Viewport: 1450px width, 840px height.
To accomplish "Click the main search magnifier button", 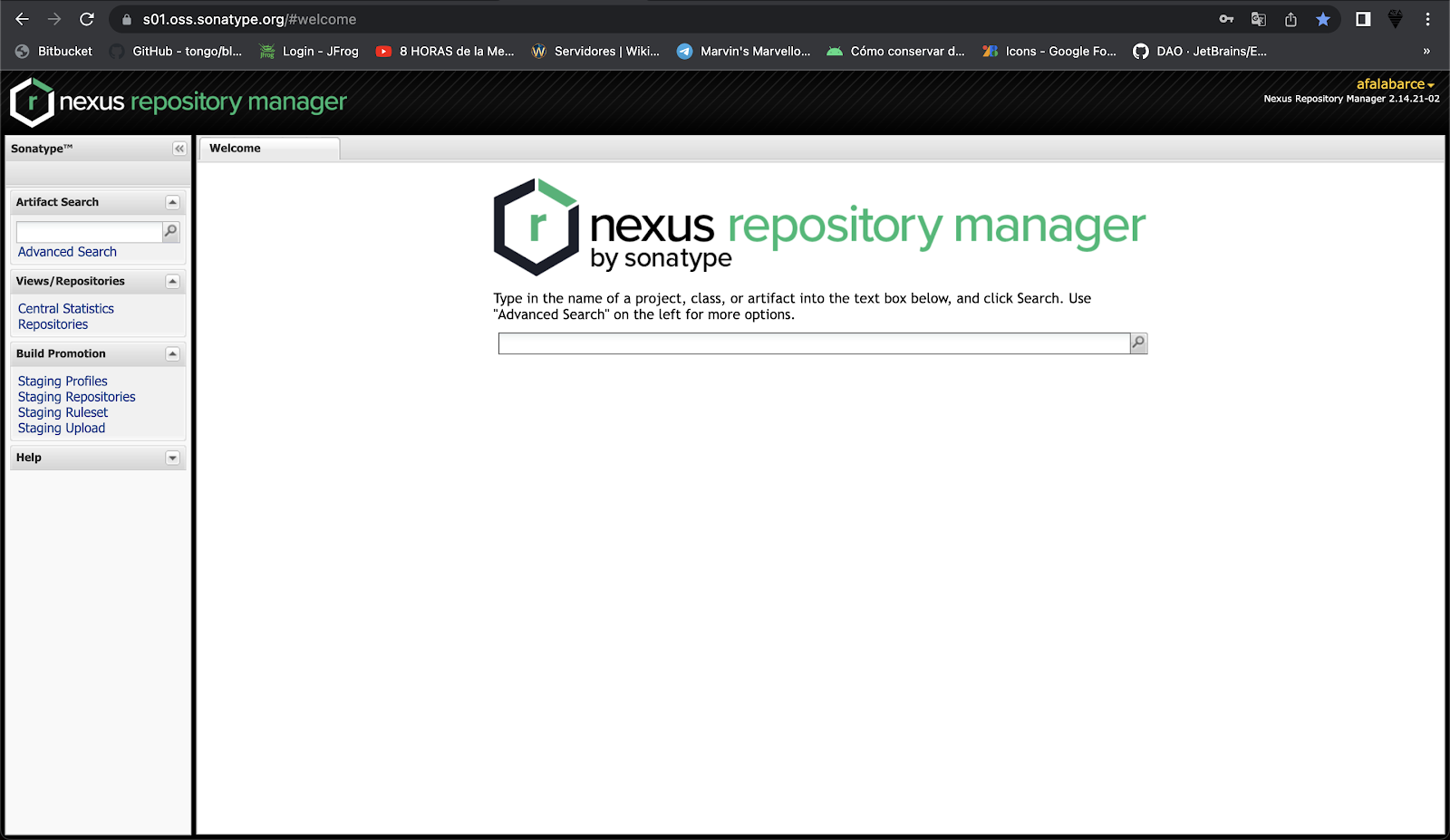I will click(x=1138, y=343).
